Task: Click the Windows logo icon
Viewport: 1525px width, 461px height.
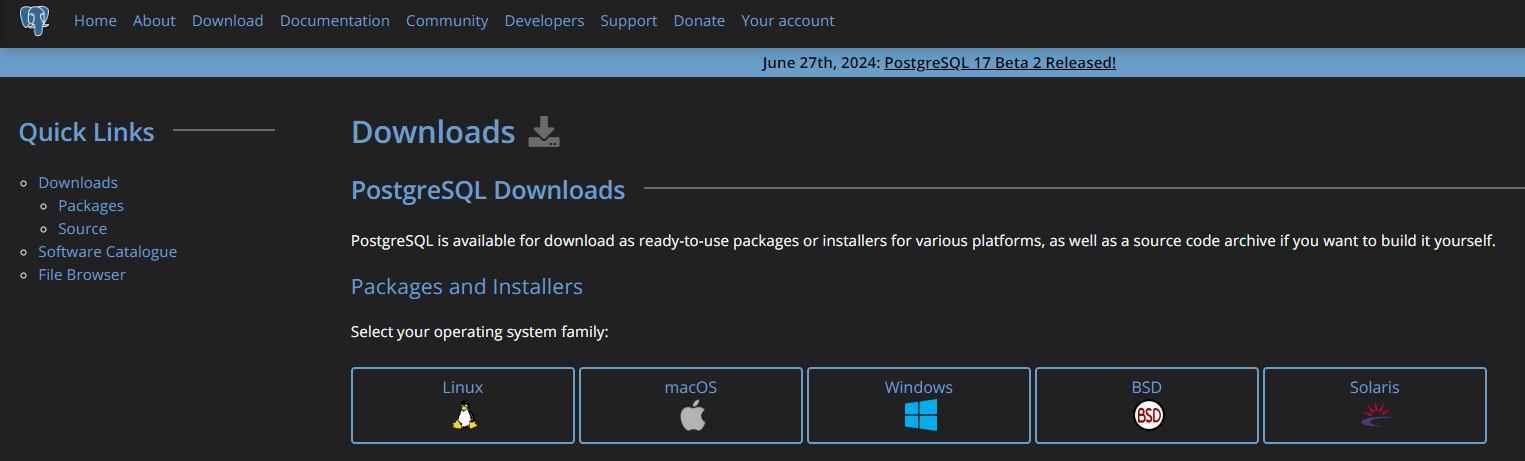Action: click(920, 415)
